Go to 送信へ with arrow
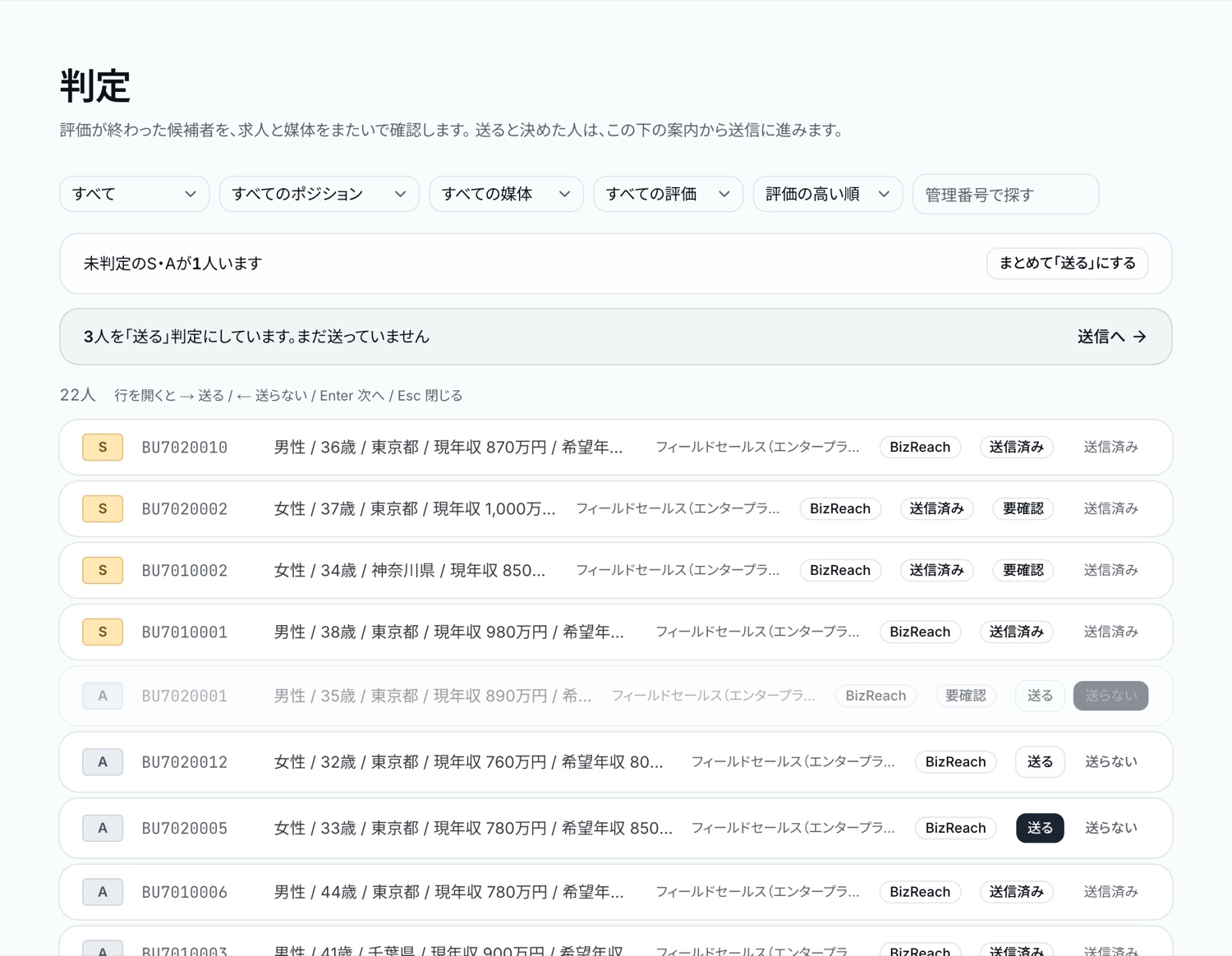Image resolution: width=1232 pixels, height=956 pixels. coord(1112,337)
